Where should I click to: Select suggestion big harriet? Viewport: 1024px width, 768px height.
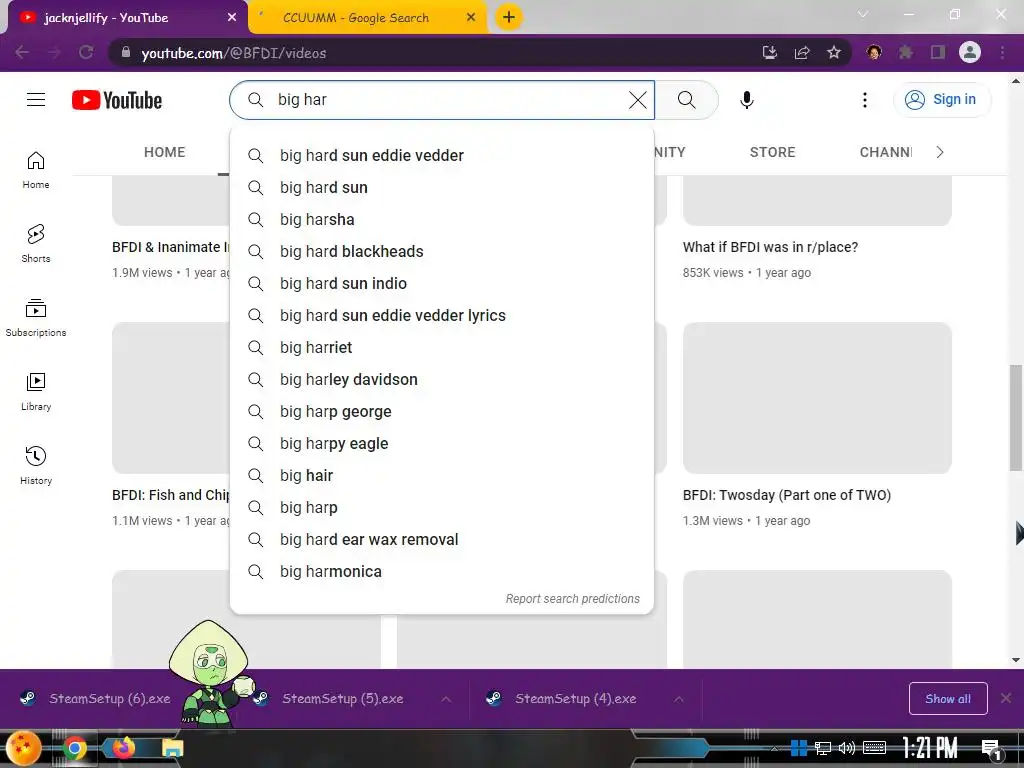tap(441, 347)
